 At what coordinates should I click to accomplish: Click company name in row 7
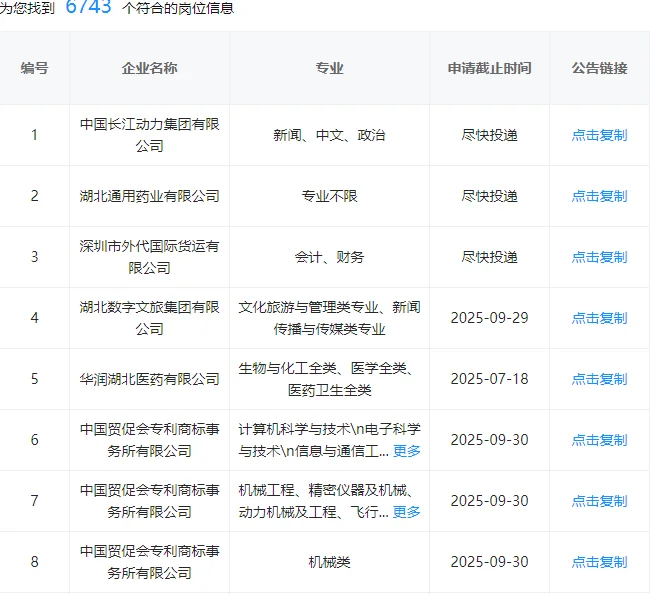tap(149, 501)
